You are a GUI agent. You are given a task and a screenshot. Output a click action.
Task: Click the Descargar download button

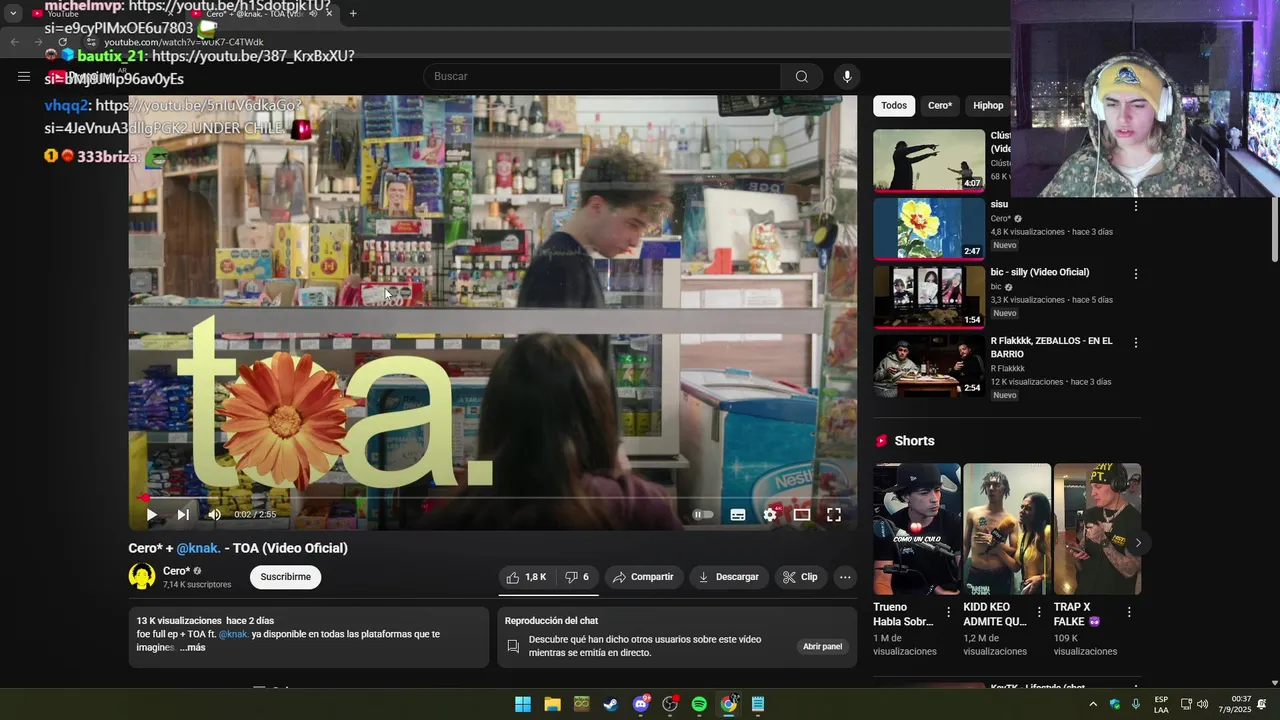point(728,577)
